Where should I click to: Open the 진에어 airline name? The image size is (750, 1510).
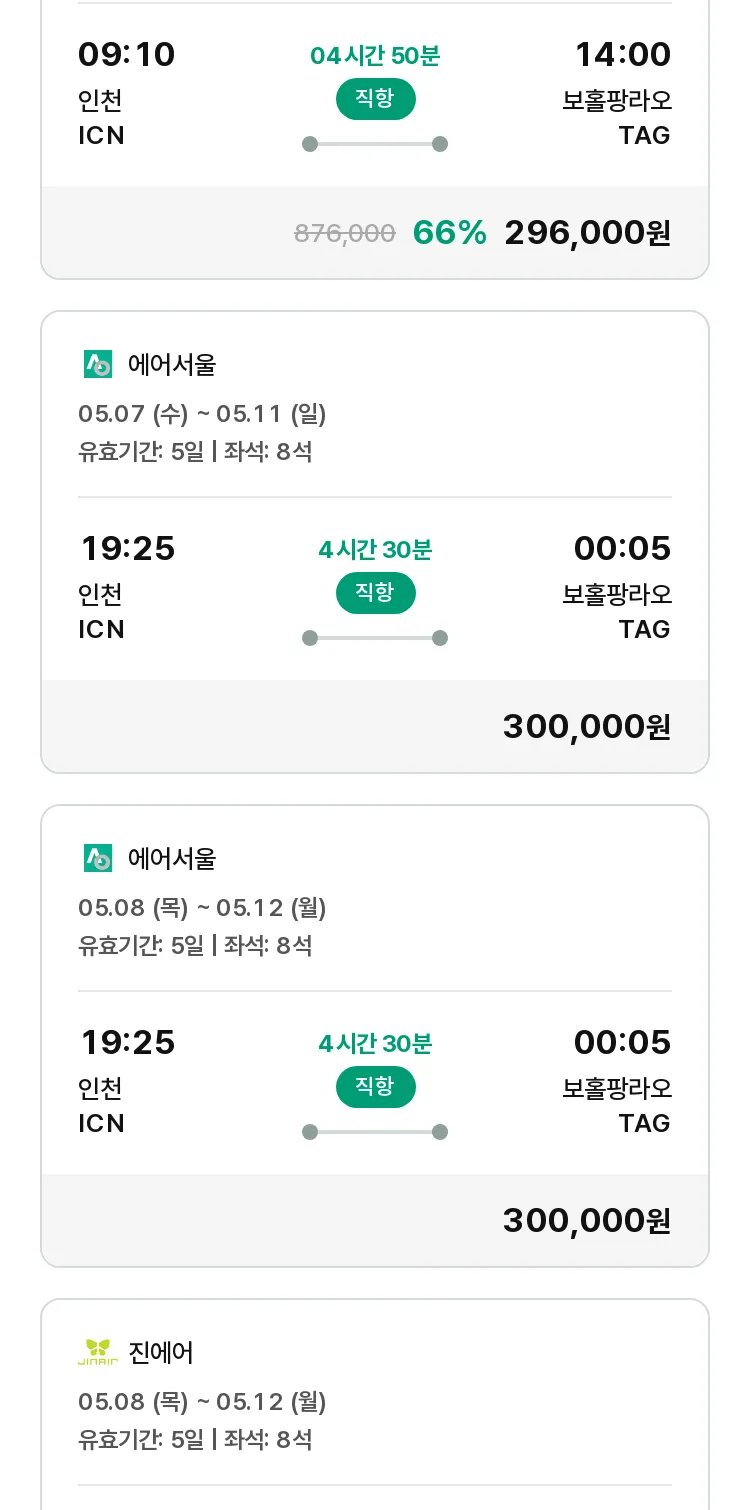(x=161, y=1353)
